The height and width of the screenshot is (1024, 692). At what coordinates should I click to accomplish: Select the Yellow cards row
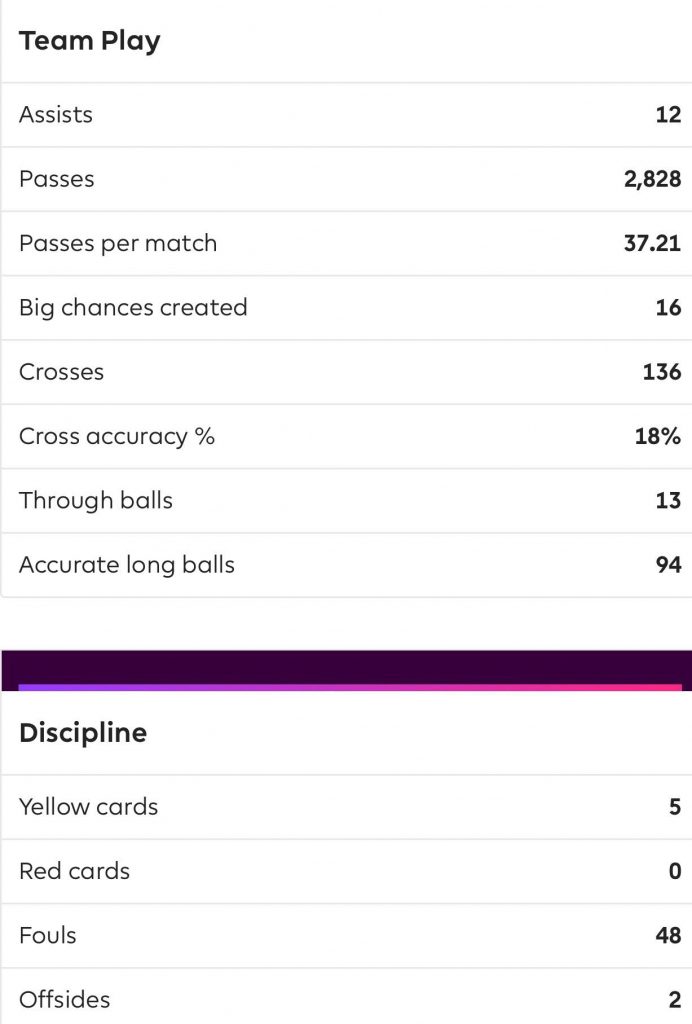tap(347, 807)
